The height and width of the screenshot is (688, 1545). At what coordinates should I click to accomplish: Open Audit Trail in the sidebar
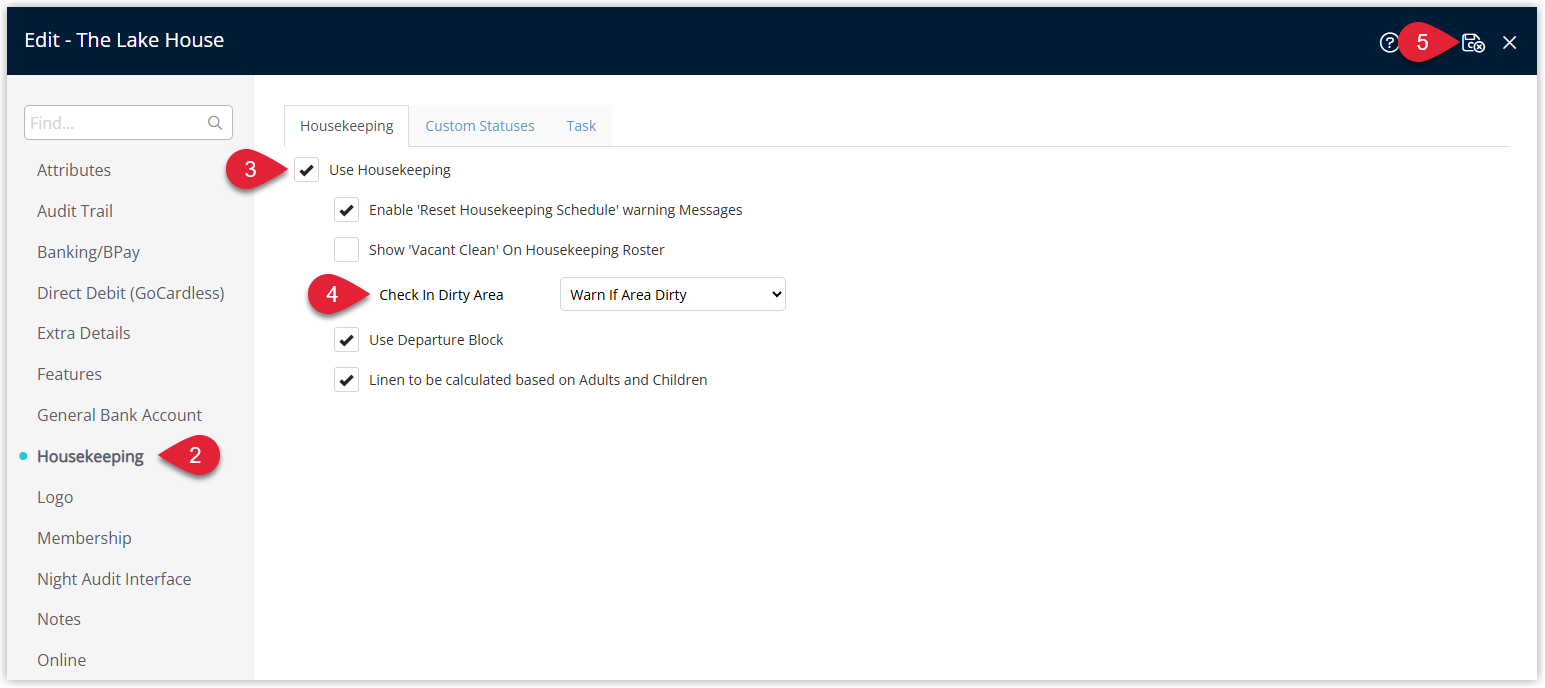click(75, 211)
